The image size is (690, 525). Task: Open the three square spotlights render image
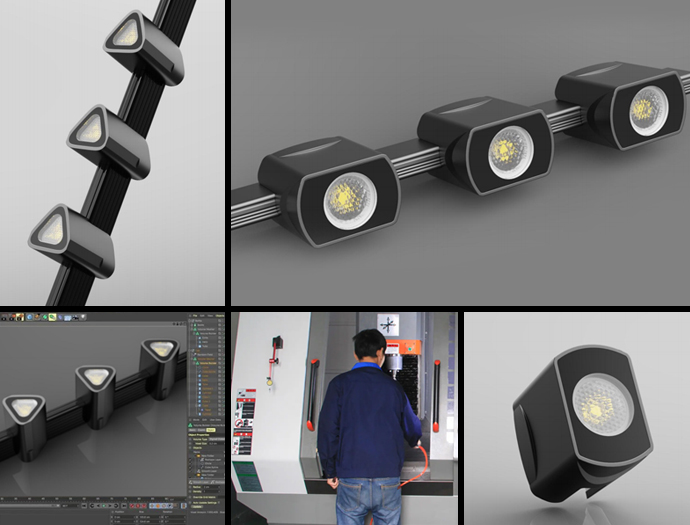click(x=460, y=153)
